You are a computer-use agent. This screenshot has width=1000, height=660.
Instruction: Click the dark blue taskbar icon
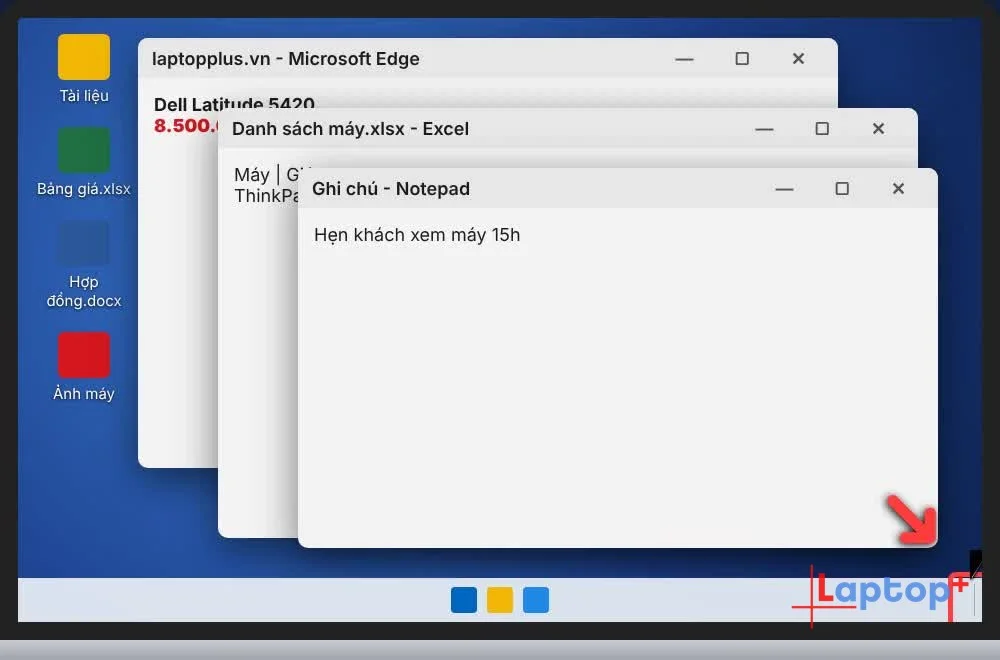[x=464, y=600]
